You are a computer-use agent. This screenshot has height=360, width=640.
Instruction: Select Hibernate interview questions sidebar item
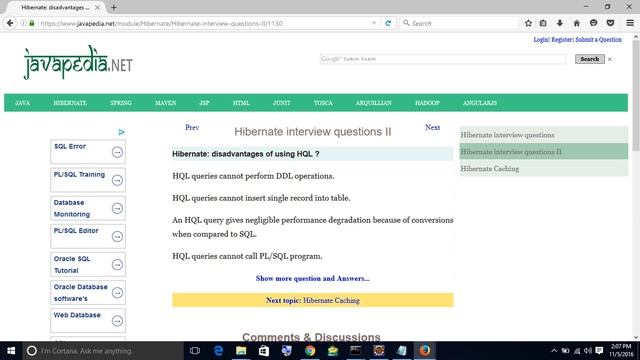[x=544, y=135]
